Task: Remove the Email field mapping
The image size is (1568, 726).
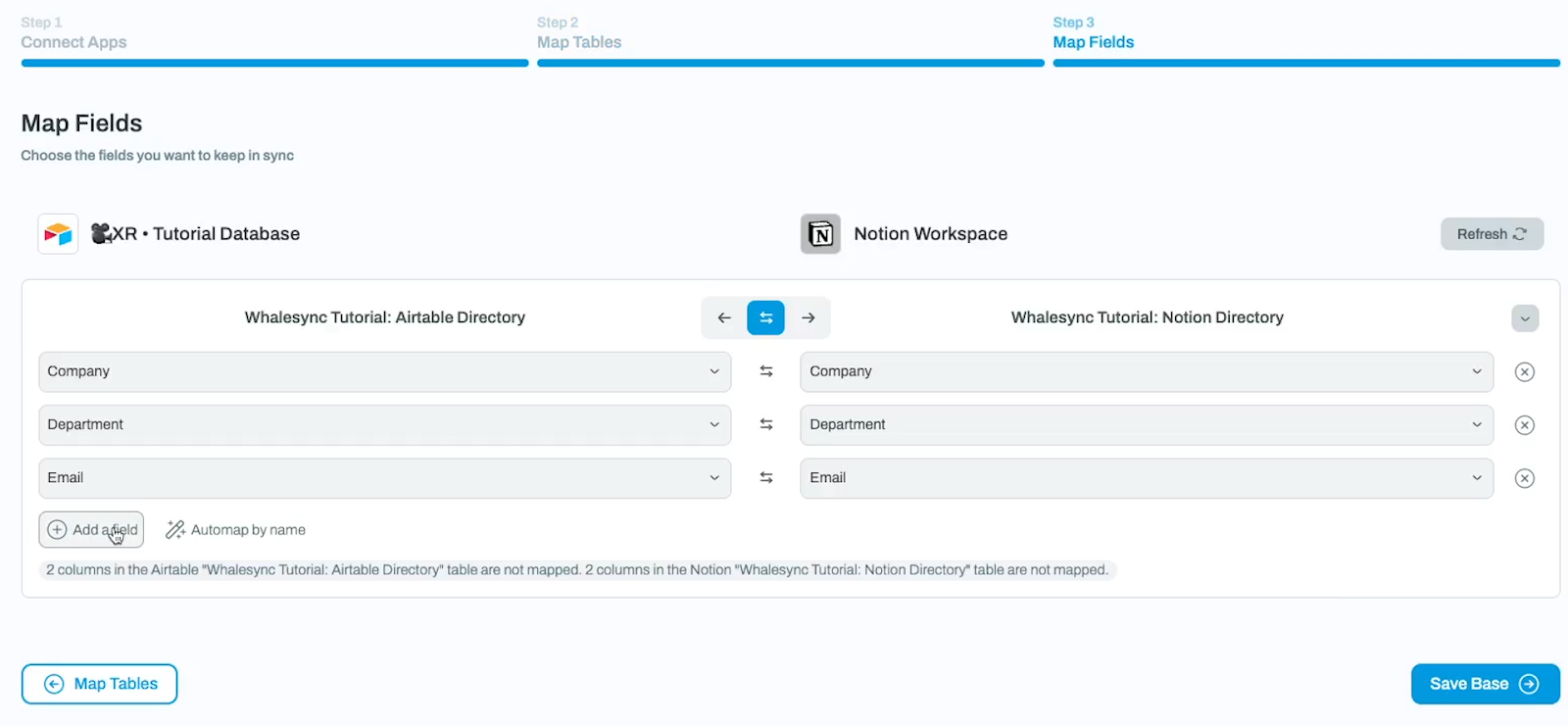Action: [x=1525, y=478]
